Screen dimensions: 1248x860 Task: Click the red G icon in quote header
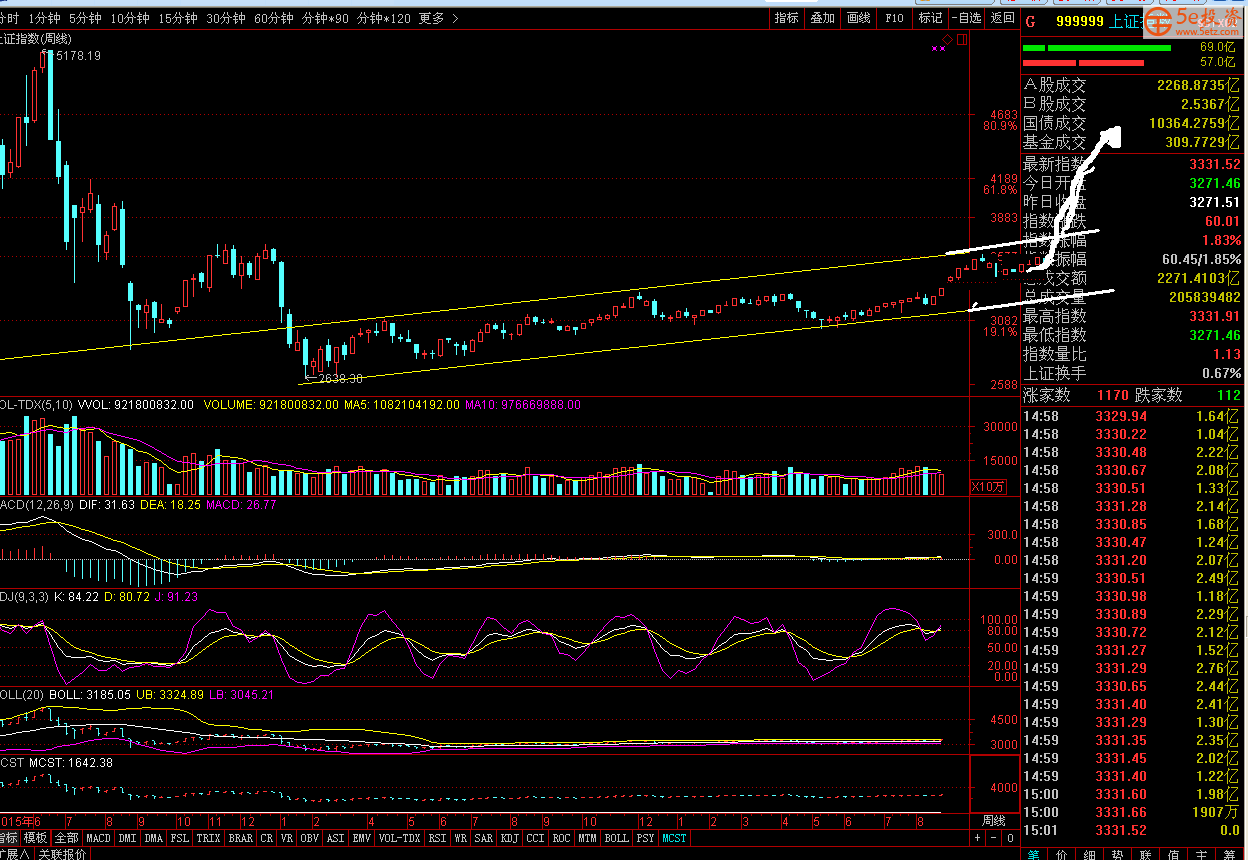pos(1031,20)
